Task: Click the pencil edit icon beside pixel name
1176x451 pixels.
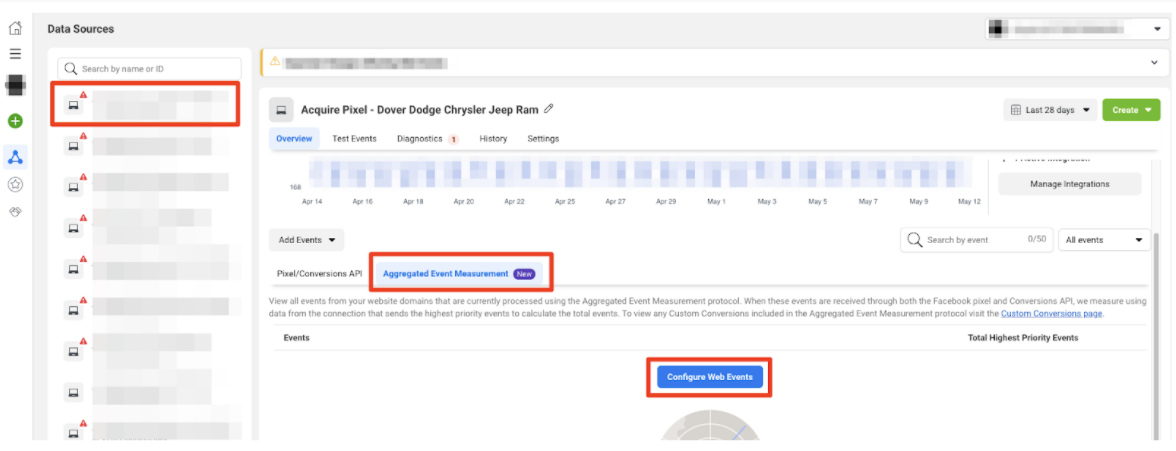Action: click(548, 109)
